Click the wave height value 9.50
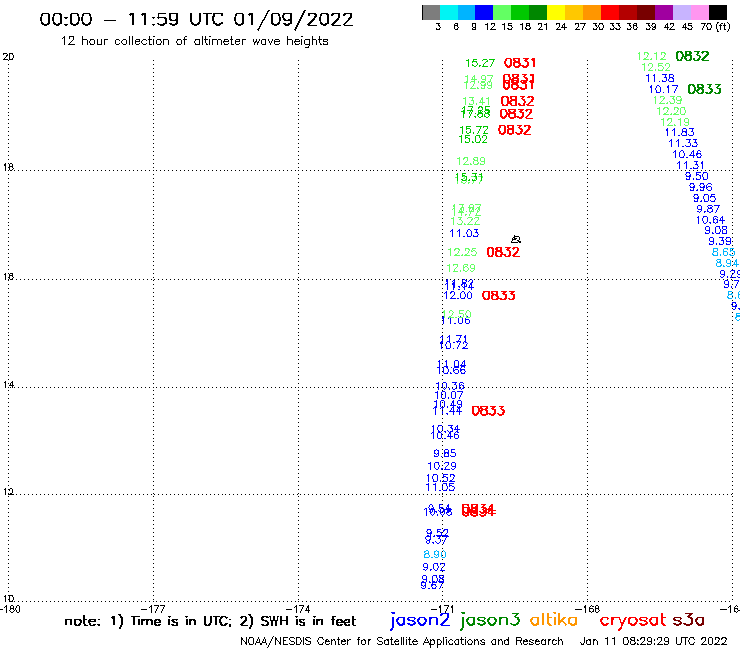Viewport: 740px width, 650px height. click(697, 176)
